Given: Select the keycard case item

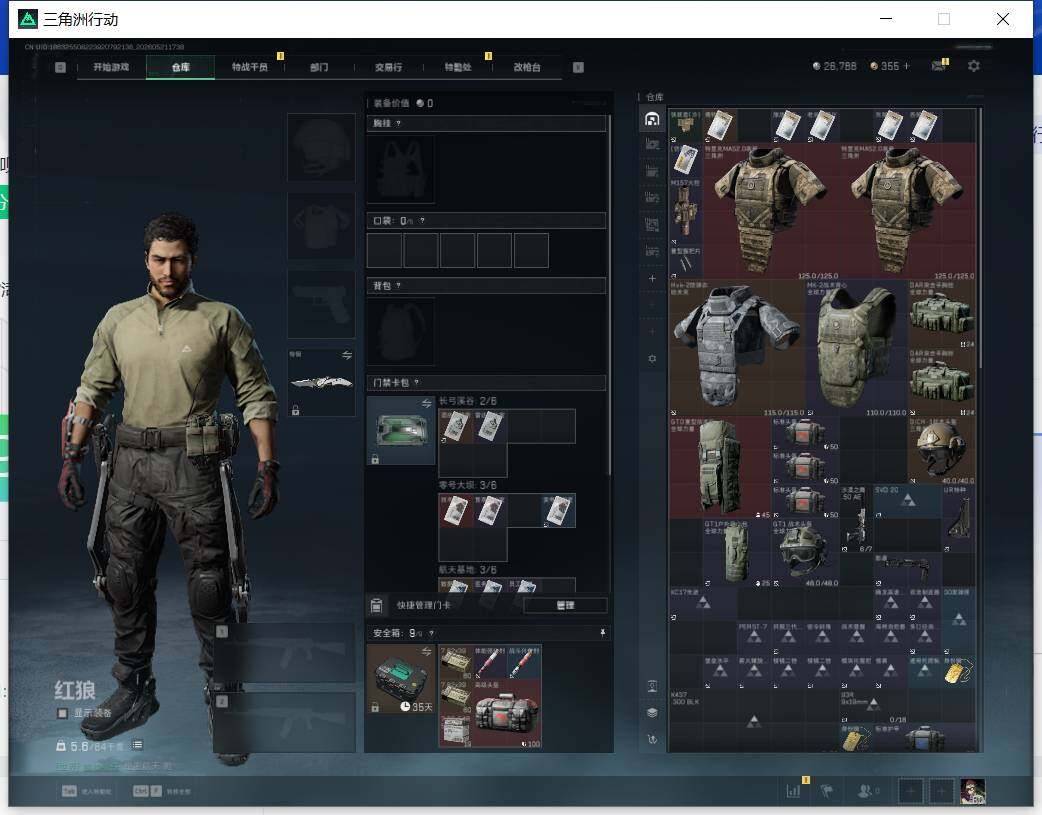Looking at the screenshot, I should [x=401, y=430].
